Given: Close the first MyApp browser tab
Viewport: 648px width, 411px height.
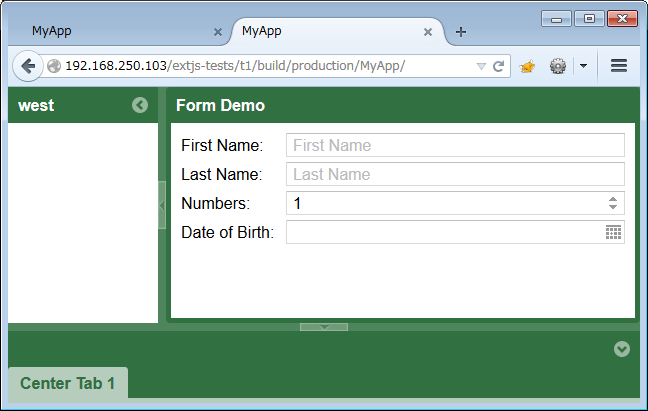Looking at the screenshot, I should click(x=218, y=32).
